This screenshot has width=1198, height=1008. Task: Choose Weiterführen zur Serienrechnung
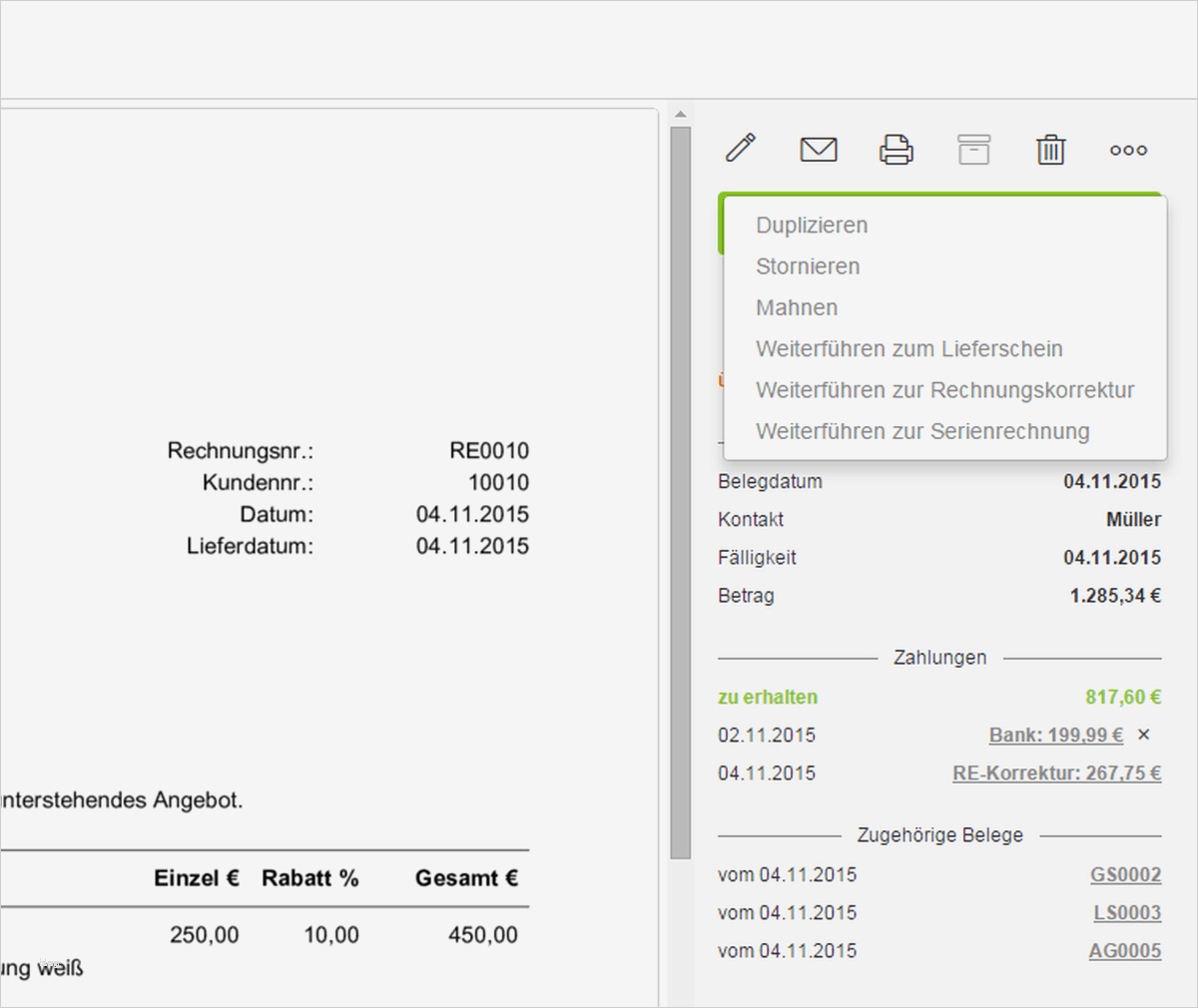(922, 431)
